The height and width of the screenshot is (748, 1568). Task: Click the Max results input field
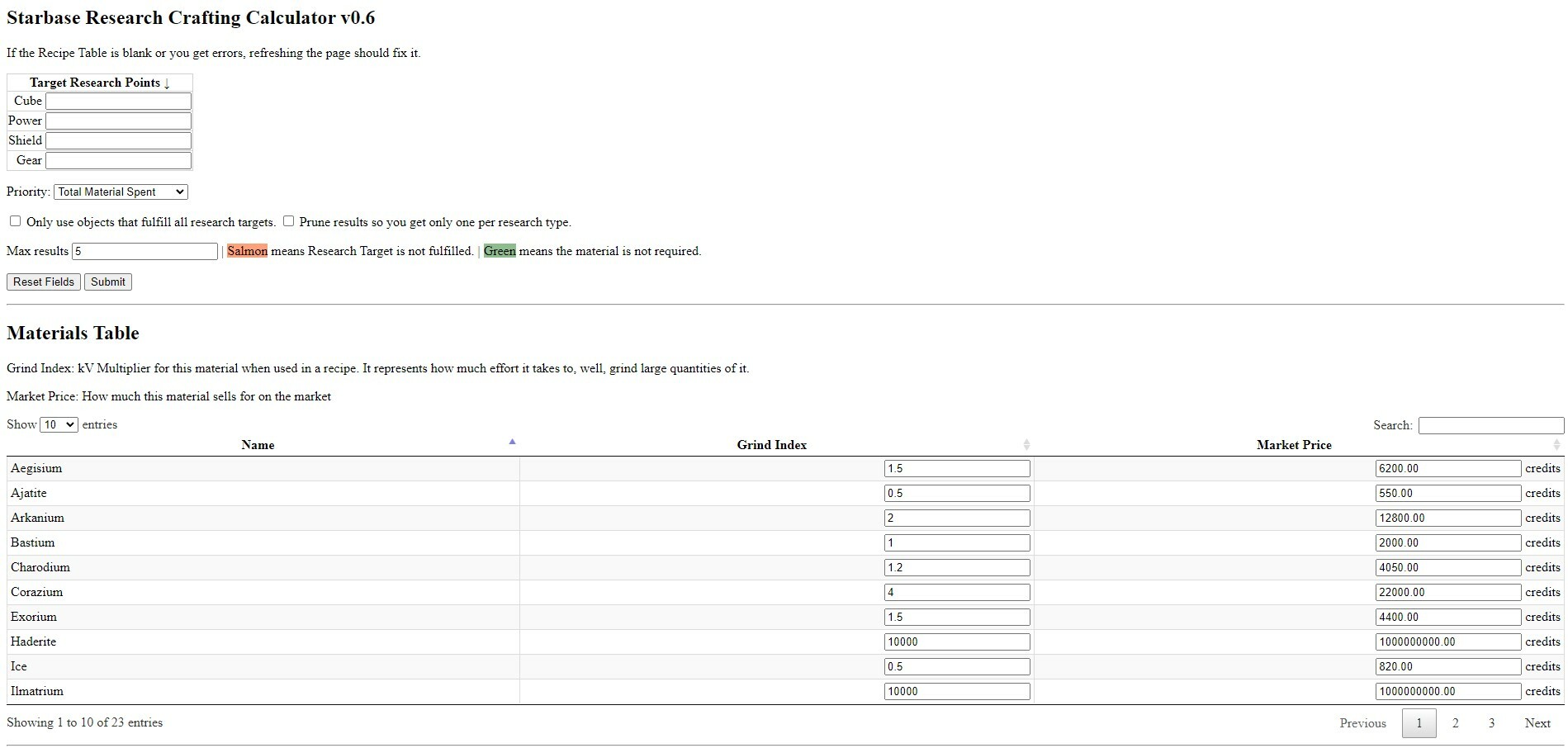pos(144,251)
